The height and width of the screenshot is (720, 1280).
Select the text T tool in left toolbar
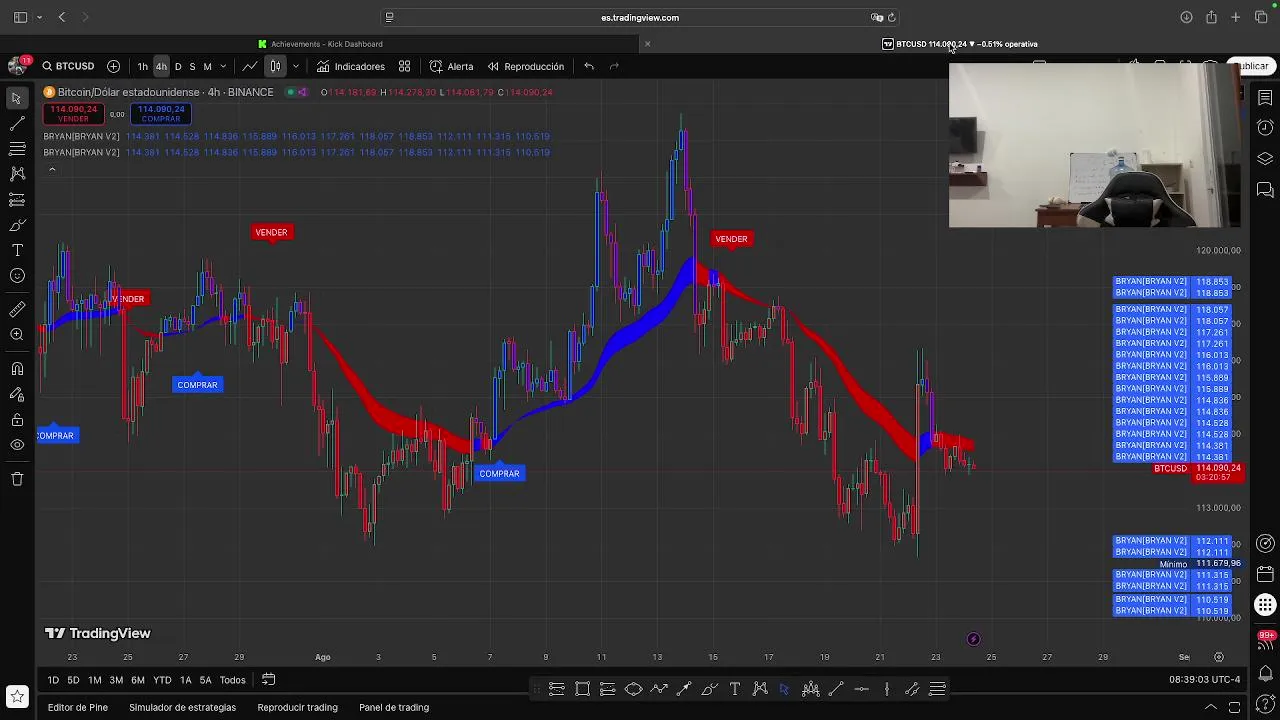point(17,250)
